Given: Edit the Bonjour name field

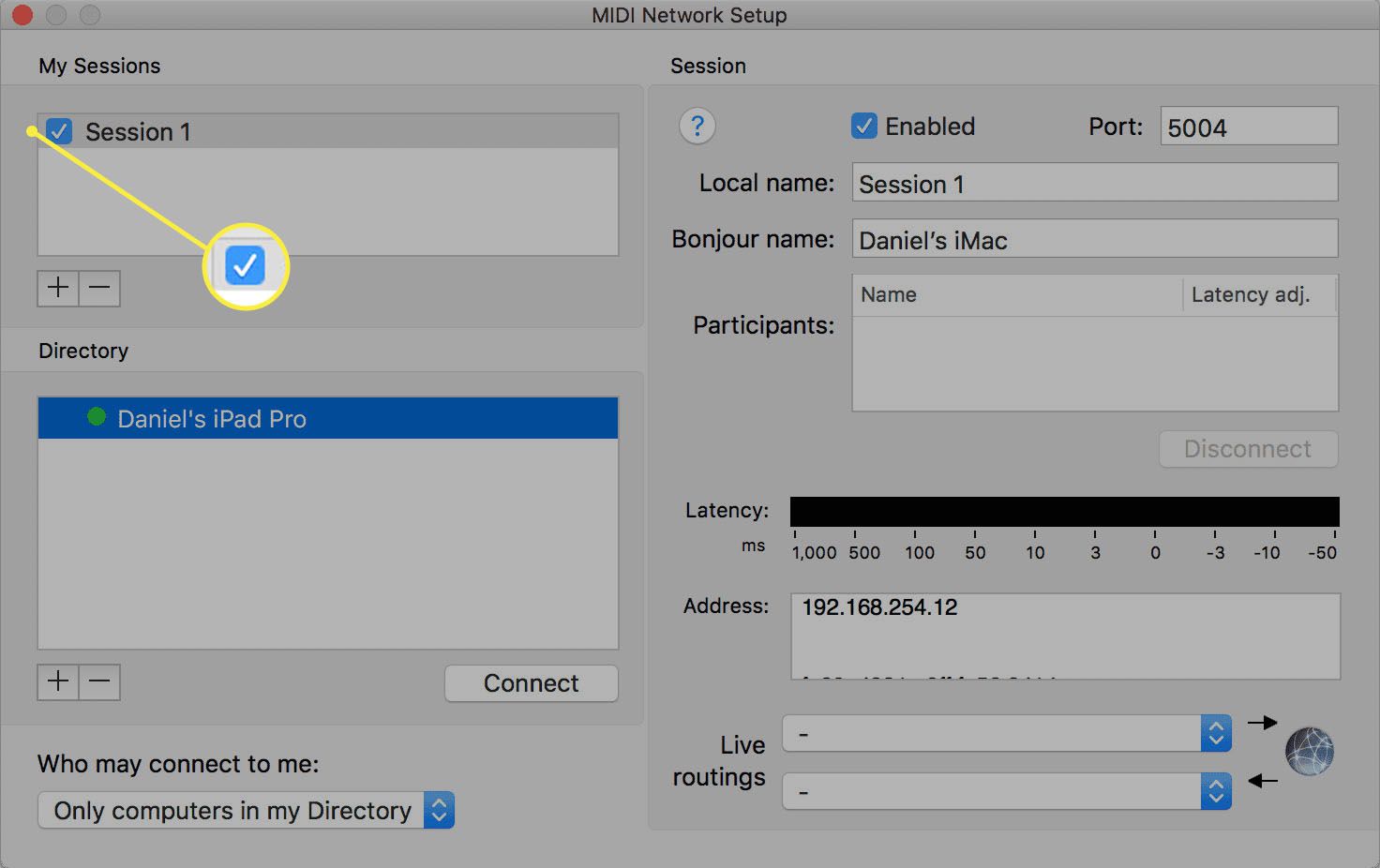Looking at the screenshot, I should [1094, 238].
